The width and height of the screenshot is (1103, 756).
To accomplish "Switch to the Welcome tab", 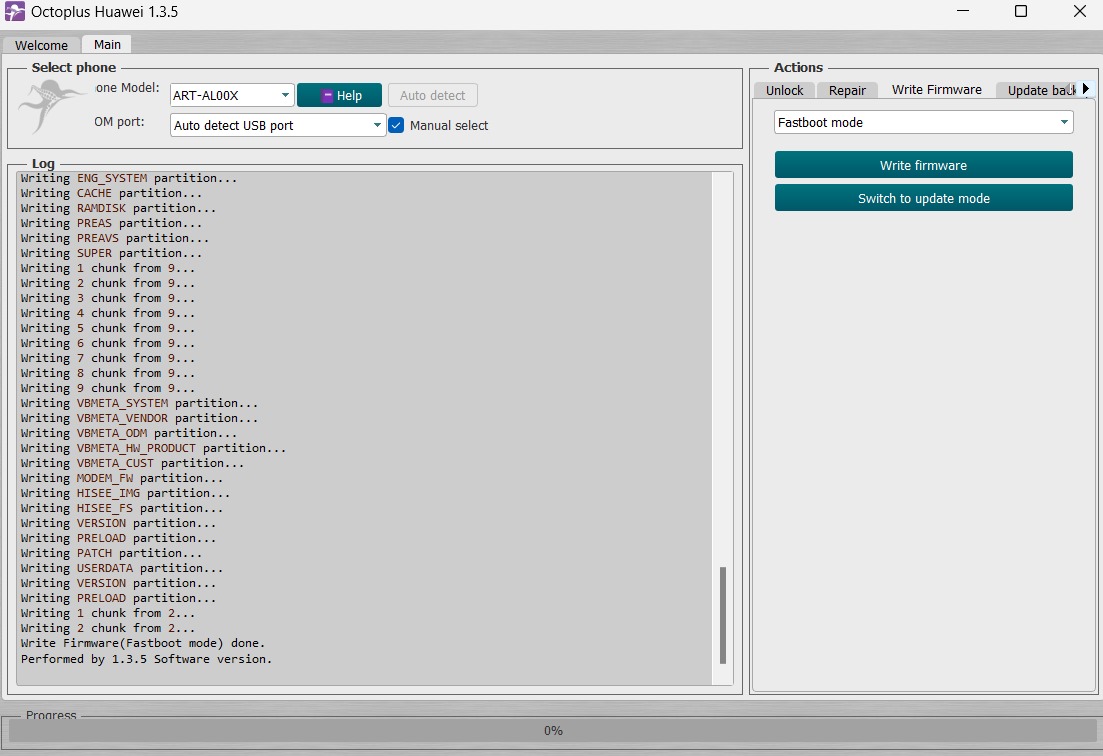I will tap(41, 45).
